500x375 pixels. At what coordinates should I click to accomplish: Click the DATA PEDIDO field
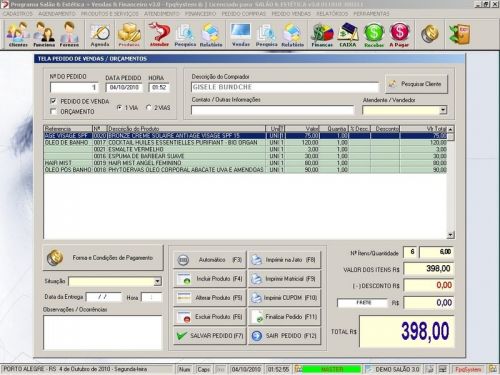(124, 87)
